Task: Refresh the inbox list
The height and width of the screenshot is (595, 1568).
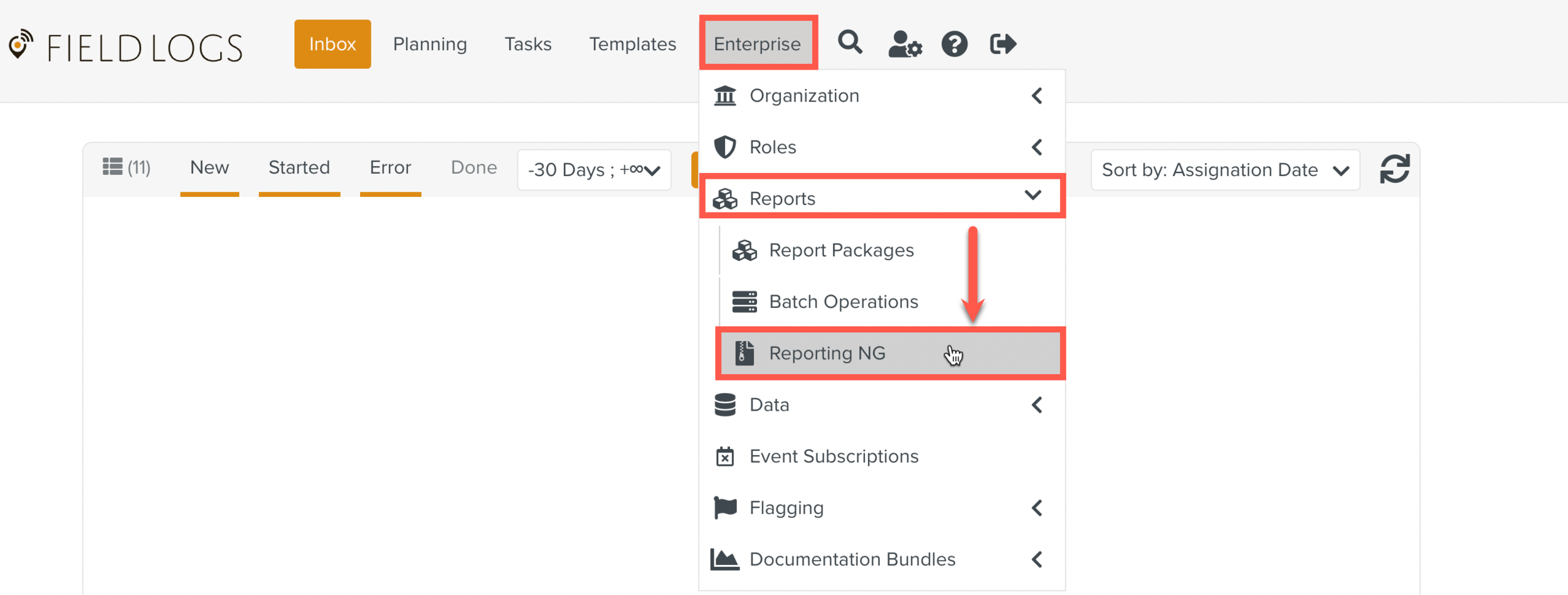Action: (1394, 169)
